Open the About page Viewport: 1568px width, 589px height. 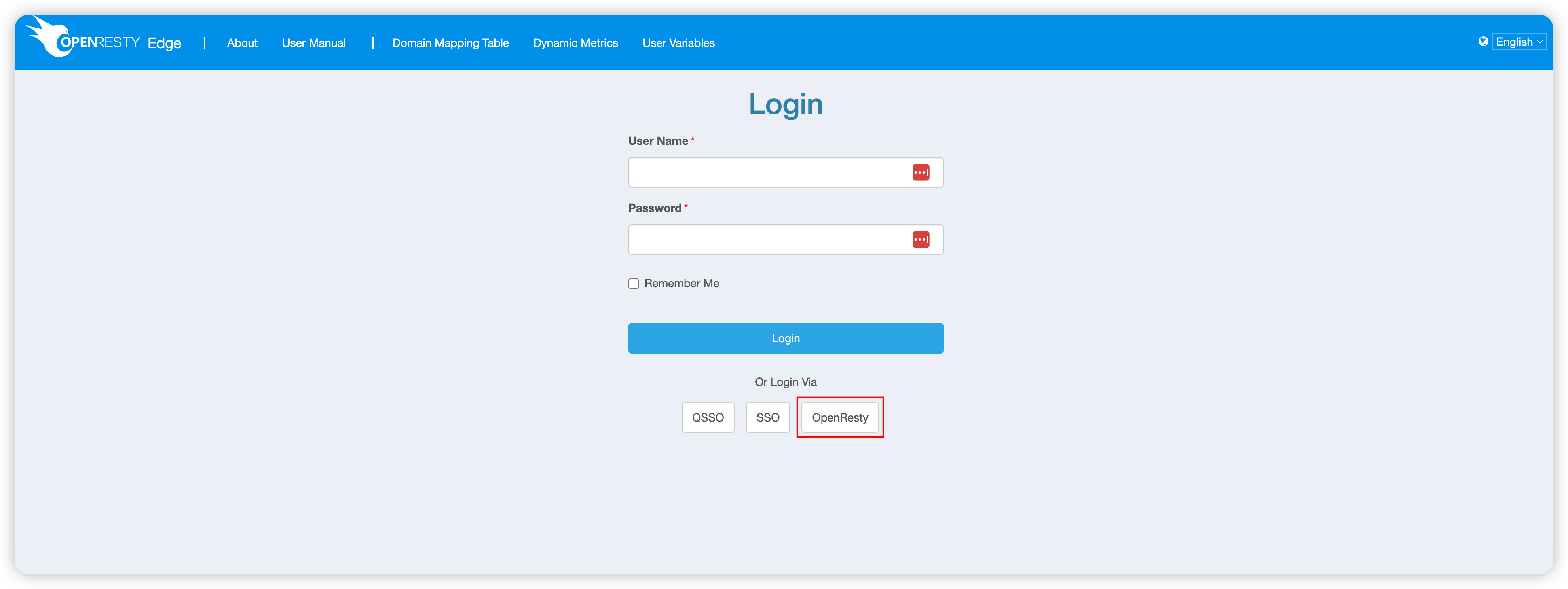[x=242, y=43]
